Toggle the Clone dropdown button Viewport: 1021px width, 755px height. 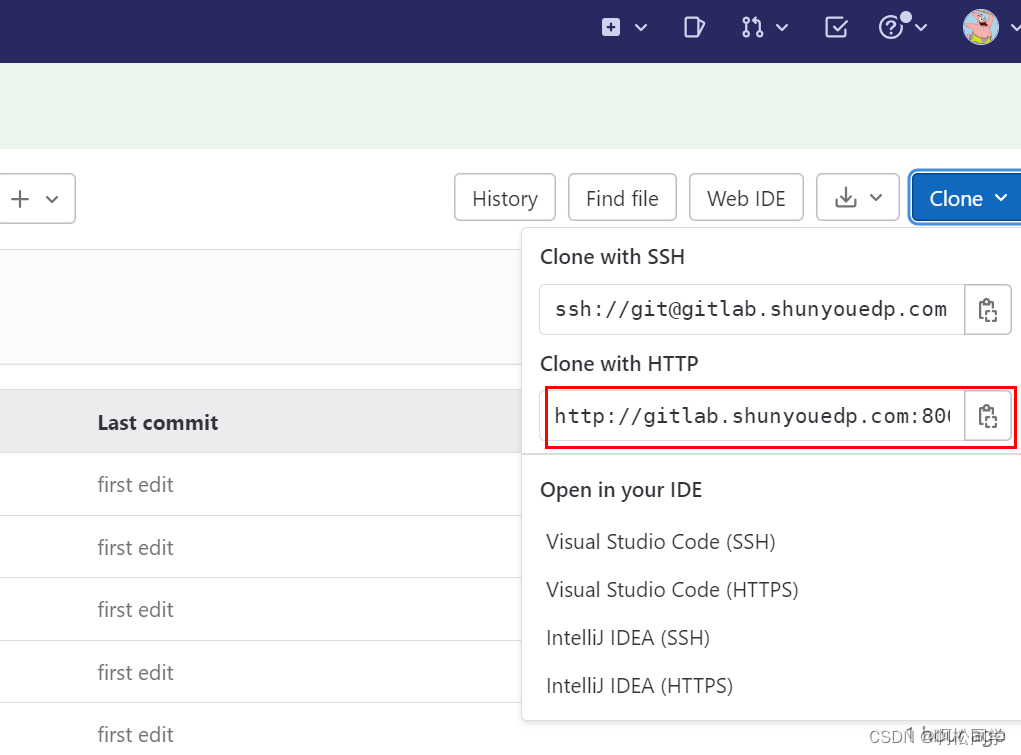pos(966,198)
